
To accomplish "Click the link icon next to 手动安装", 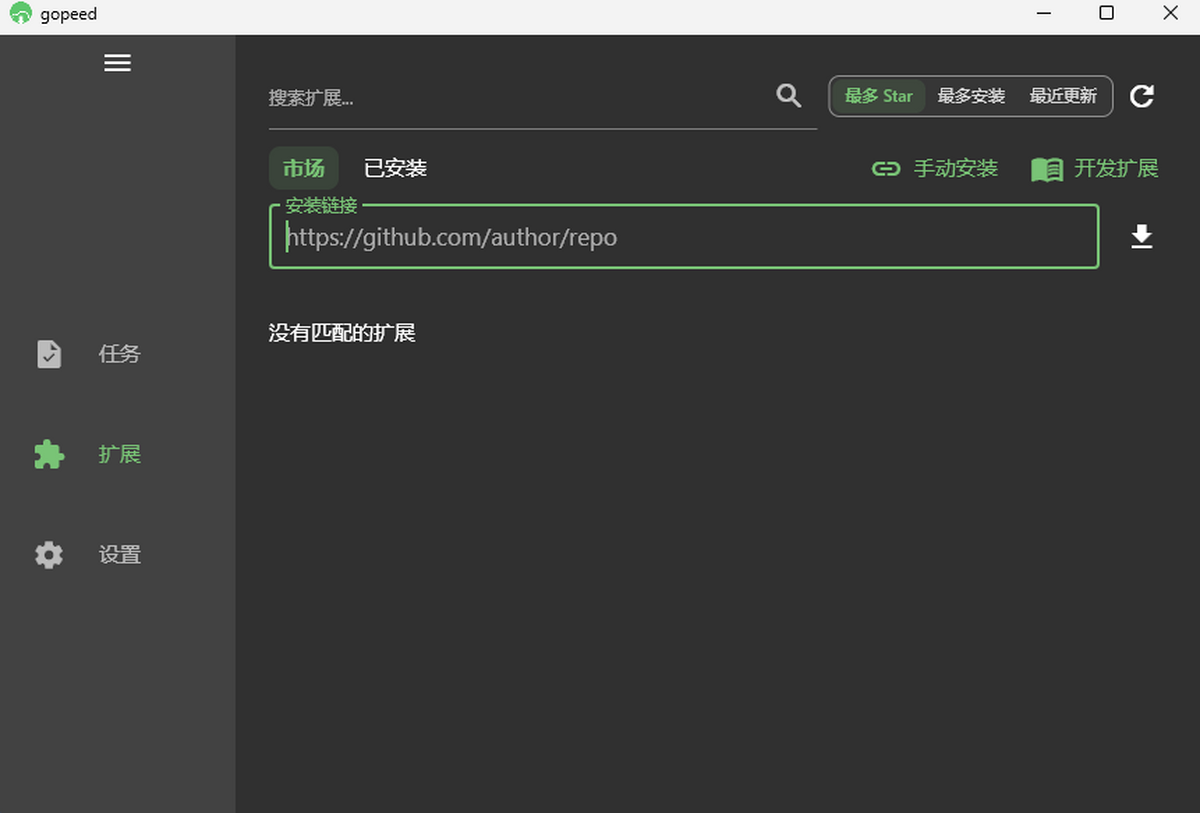I will (886, 169).
